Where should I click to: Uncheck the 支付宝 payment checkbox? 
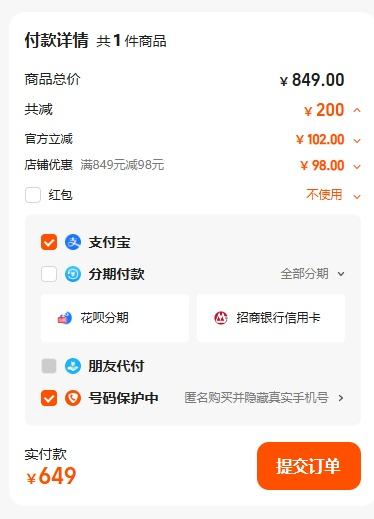[49, 242]
